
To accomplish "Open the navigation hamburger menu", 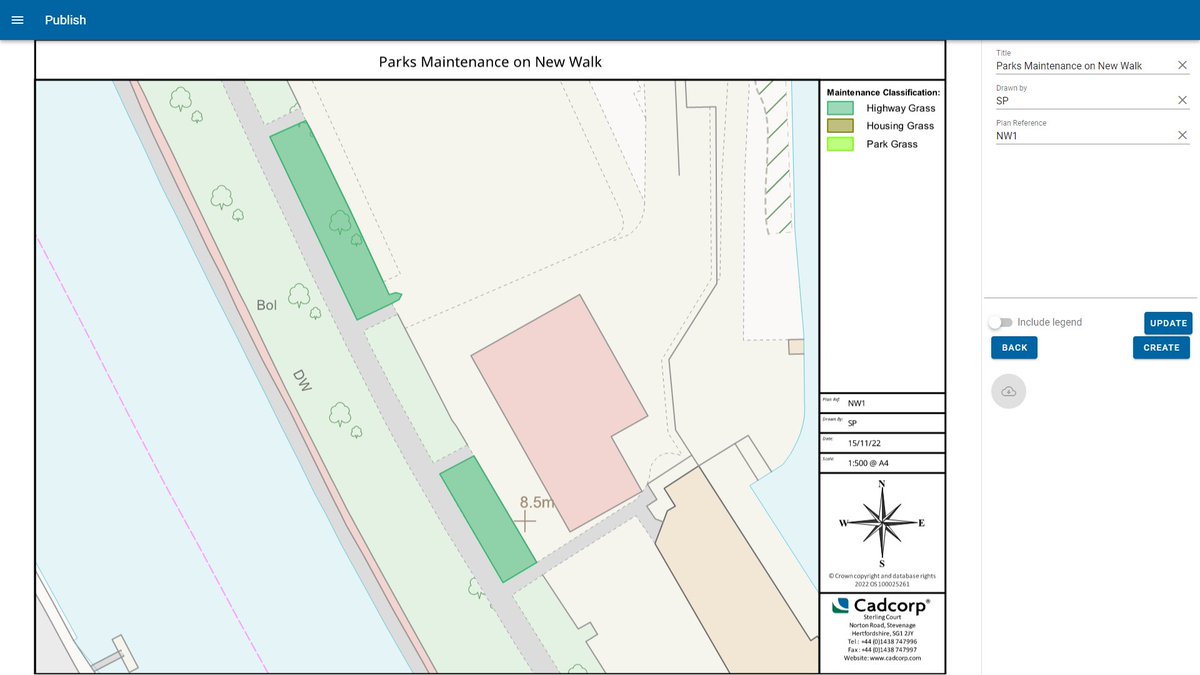I will coord(16,19).
